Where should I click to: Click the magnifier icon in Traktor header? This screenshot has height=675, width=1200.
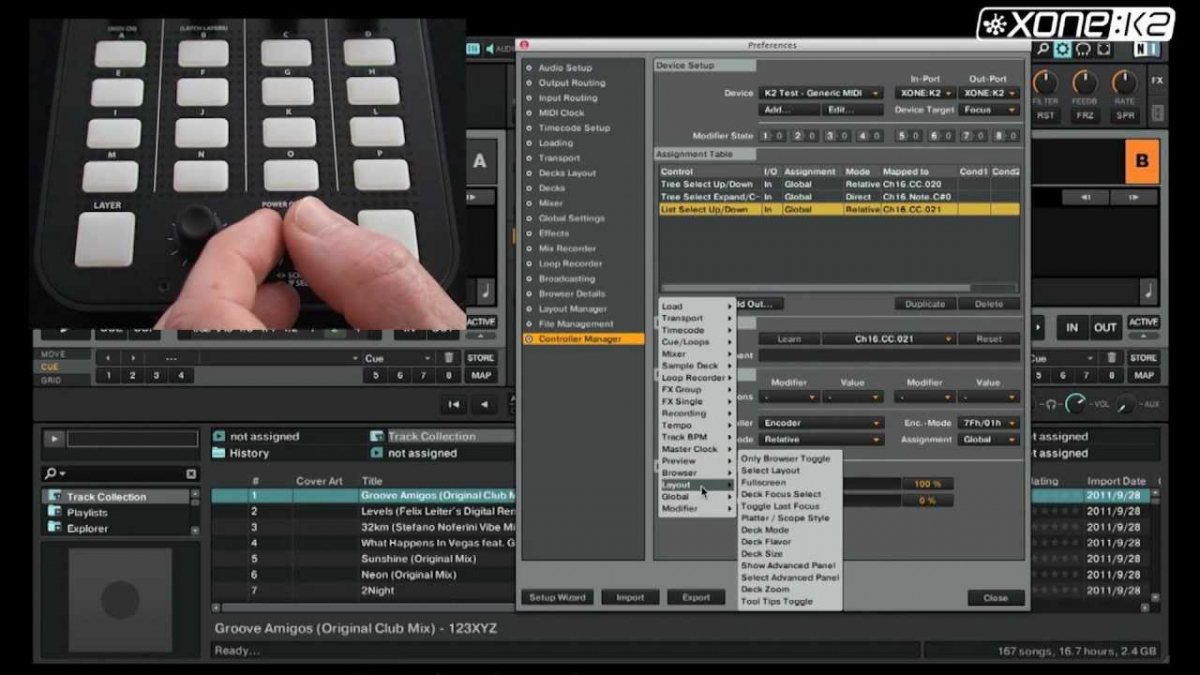pos(1043,49)
